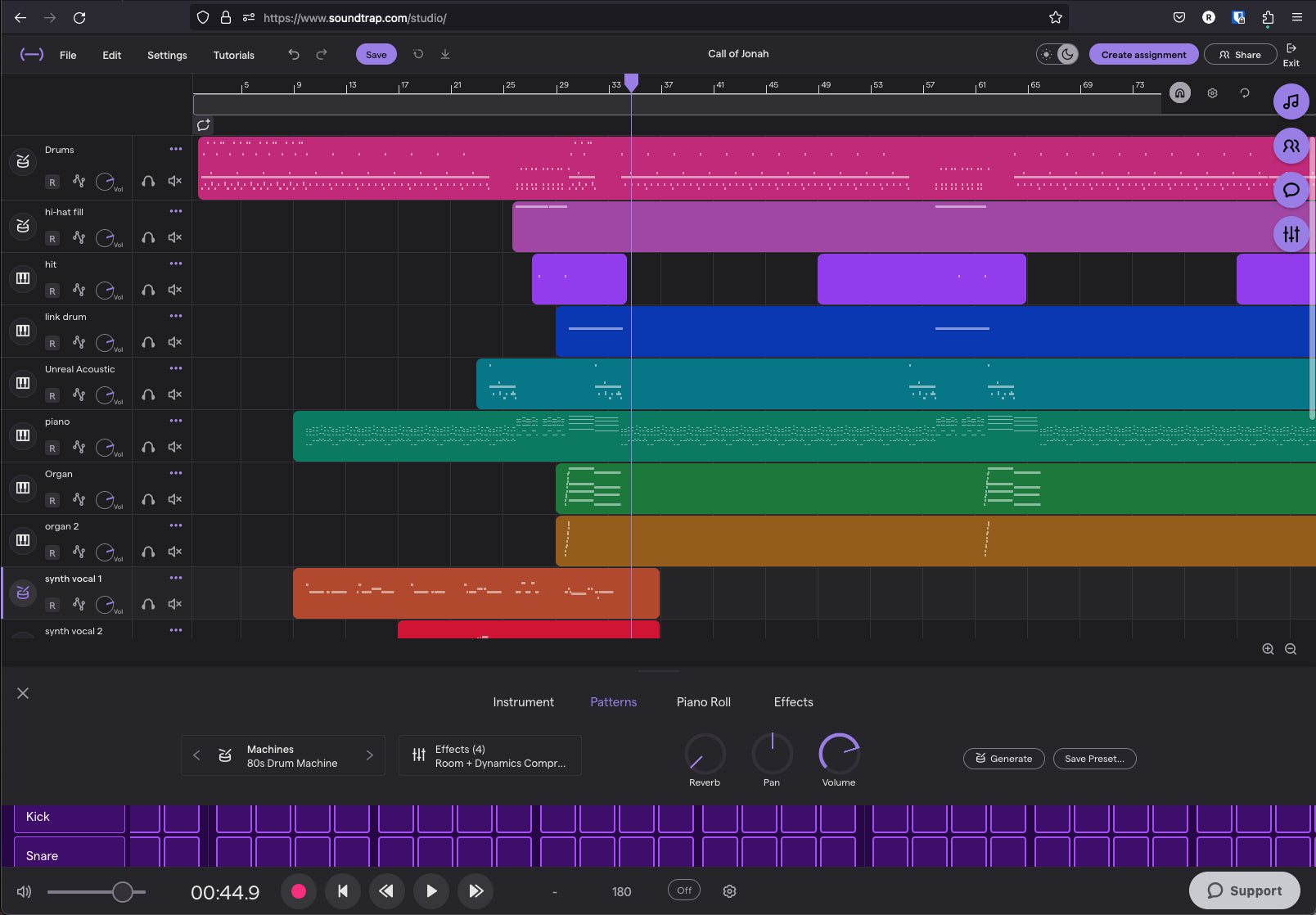Click the record button in the transport bar
This screenshot has height=915, width=1316.
point(299,891)
